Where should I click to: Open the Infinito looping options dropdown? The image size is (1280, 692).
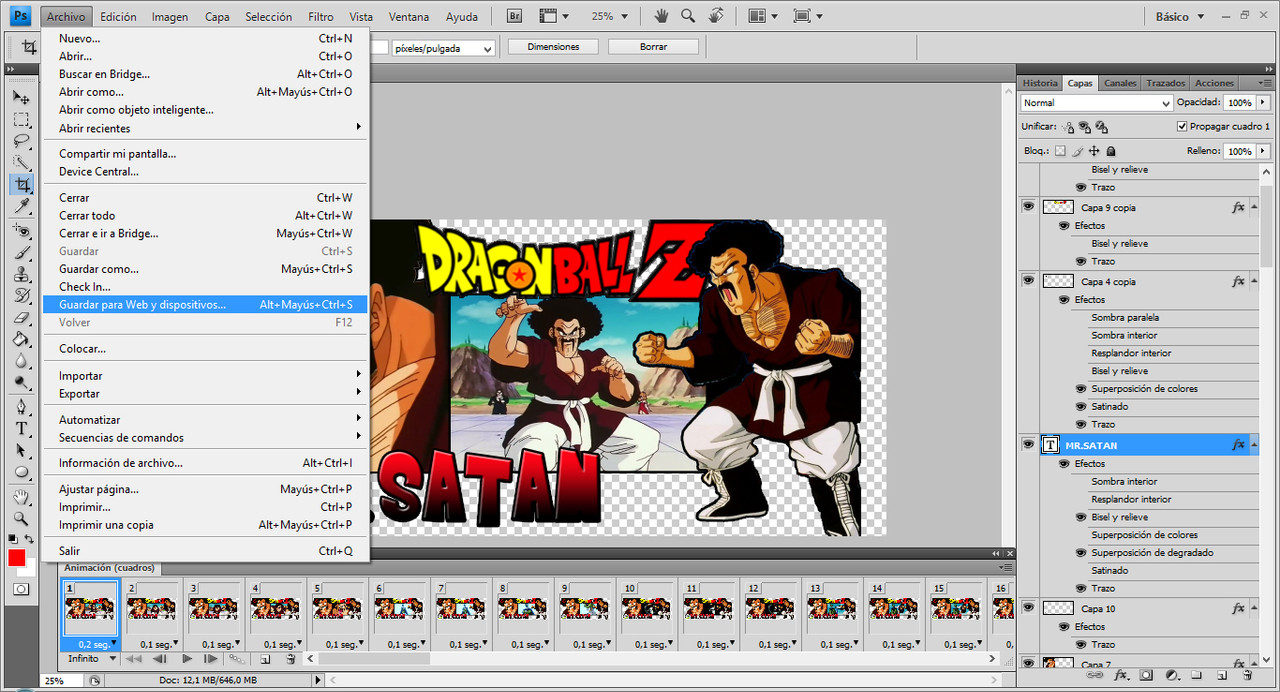91,659
